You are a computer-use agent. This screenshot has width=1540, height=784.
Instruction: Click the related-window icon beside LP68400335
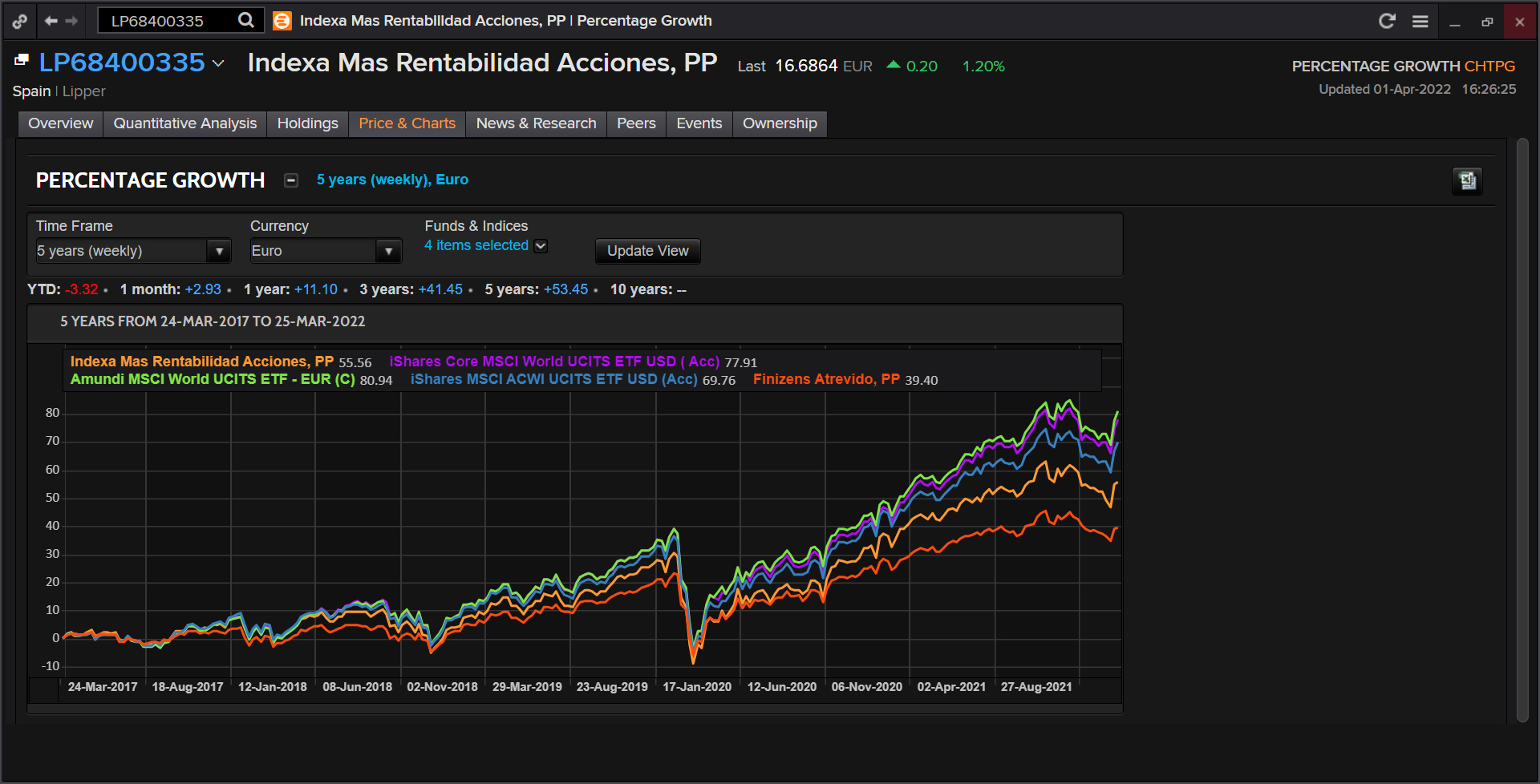(x=22, y=60)
